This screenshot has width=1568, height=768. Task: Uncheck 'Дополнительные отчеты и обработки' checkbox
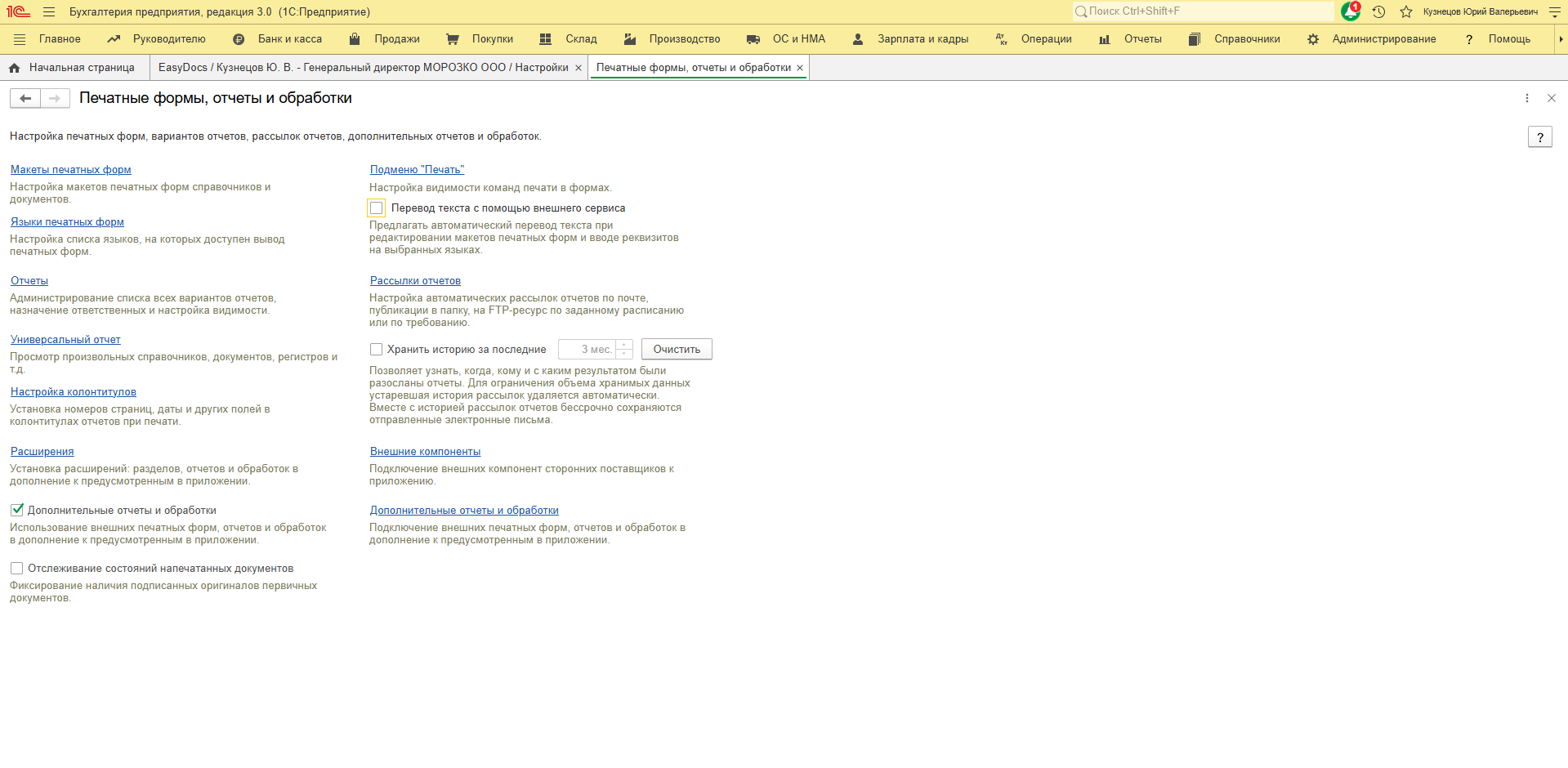click(x=17, y=510)
